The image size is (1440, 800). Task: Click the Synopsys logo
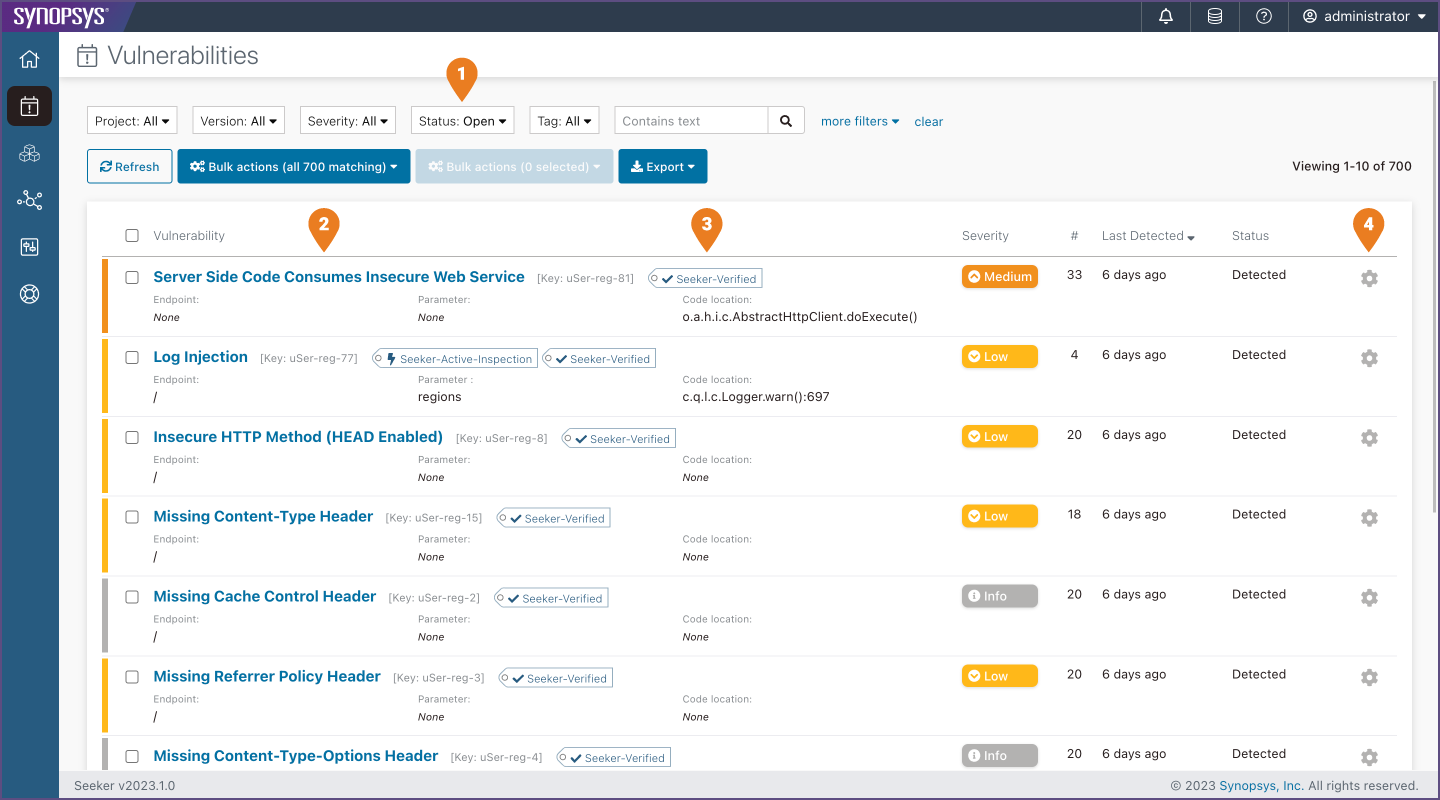coord(61,16)
